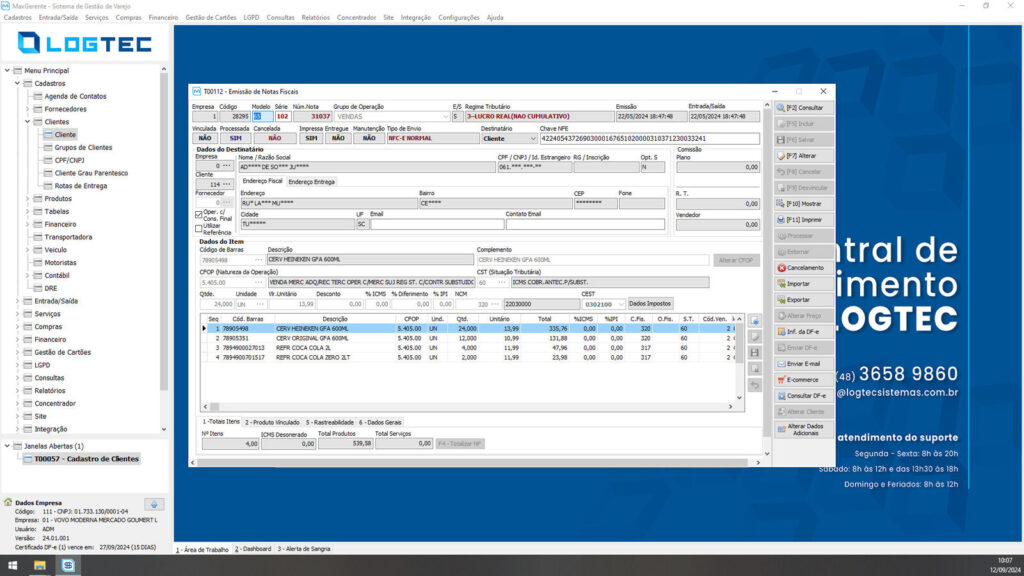Select Grupos de Clientes in the tree
1024x576 pixels.
point(83,148)
